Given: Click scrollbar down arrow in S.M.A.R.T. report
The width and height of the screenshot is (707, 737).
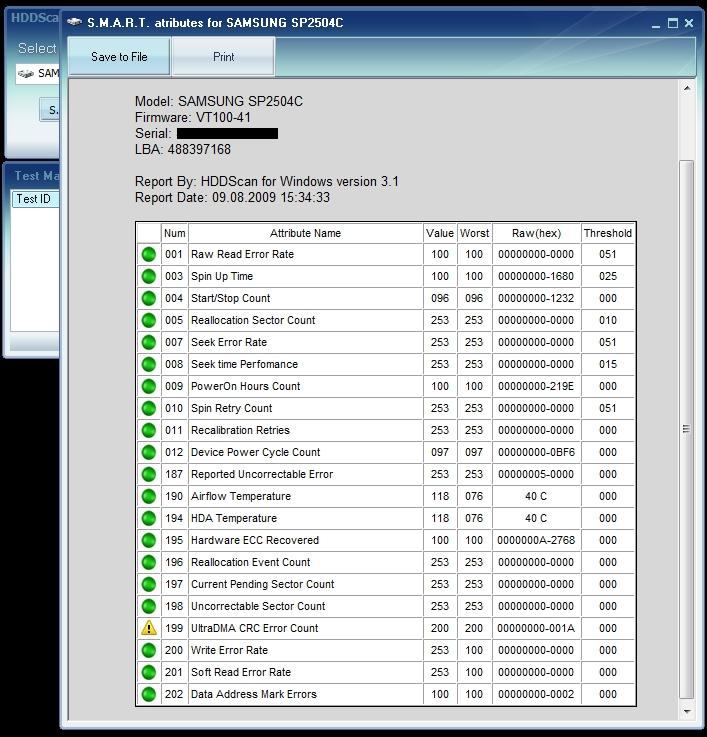Looking at the screenshot, I should 687,711.
